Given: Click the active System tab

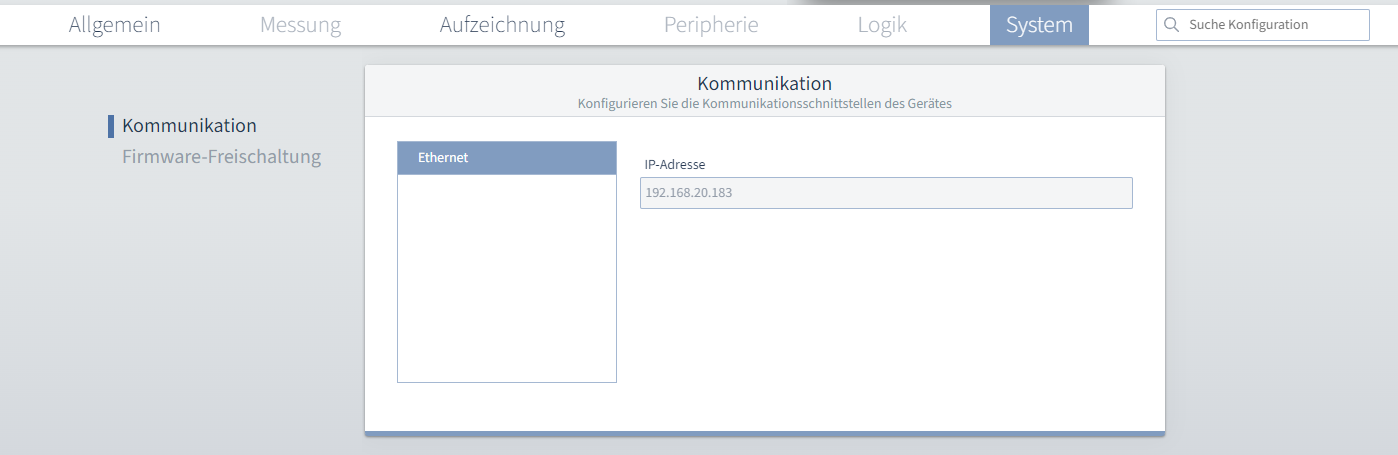Looking at the screenshot, I should click(x=1039, y=25).
